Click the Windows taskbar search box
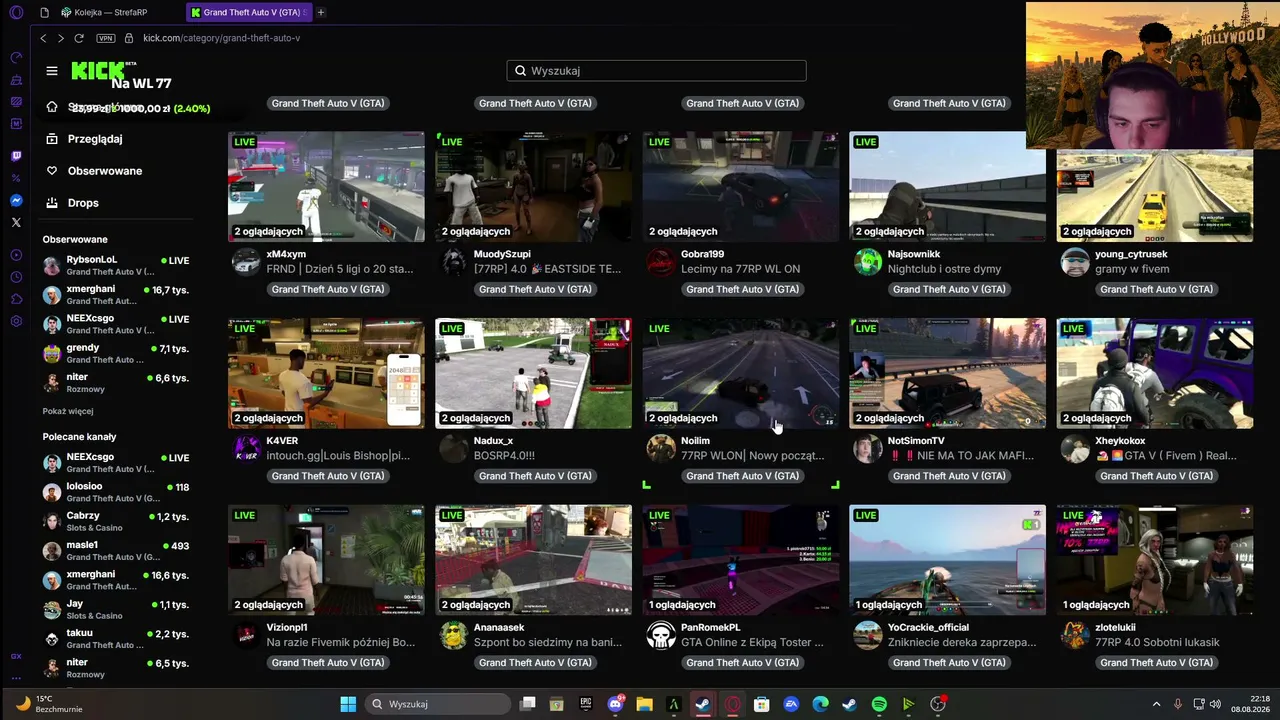This screenshot has width=1280, height=720. pyautogui.click(x=439, y=704)
